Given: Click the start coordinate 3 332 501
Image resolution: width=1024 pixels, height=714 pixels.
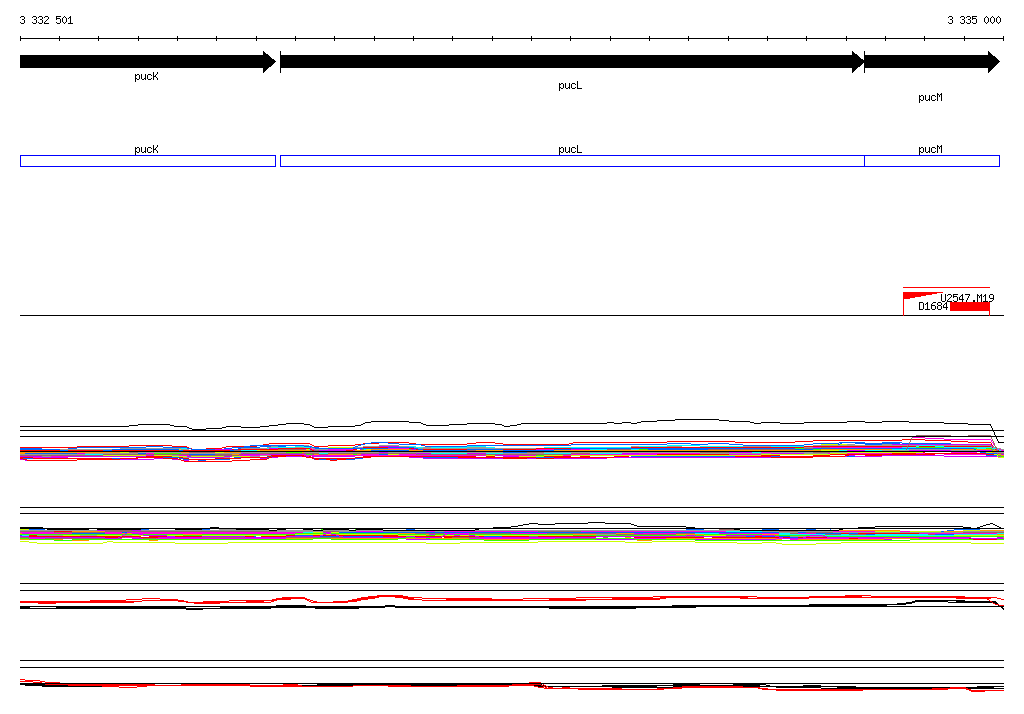Looking at the screenshot, I should coord(46,20).
